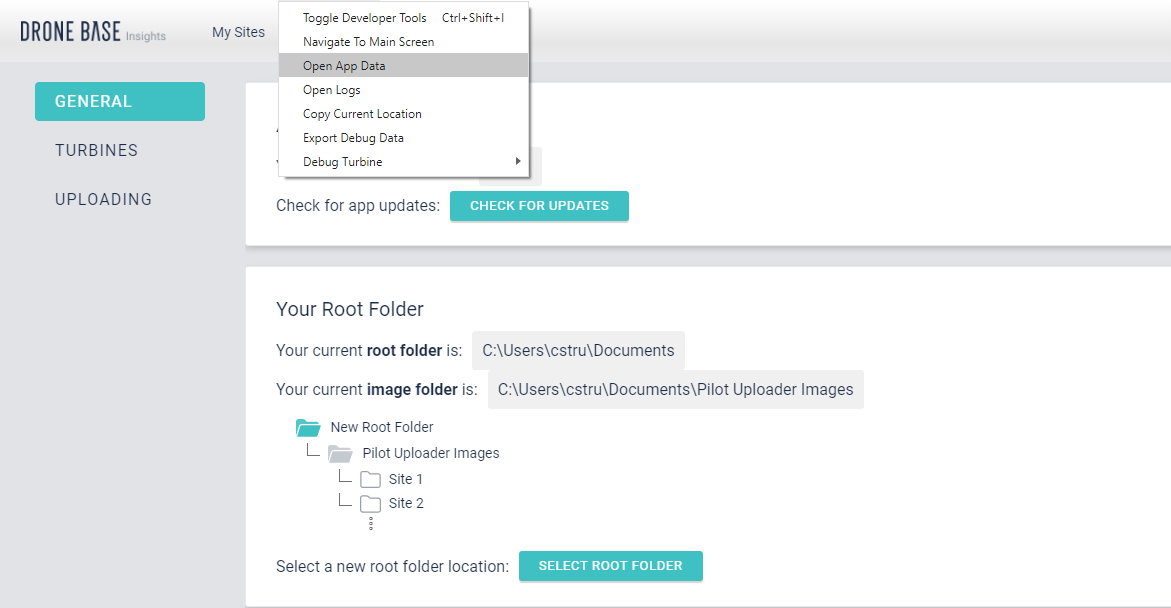Click the Check For Updates button
Image resolution: width=1171 pixels, height=608 pixels.
click(x=539, y=206)
